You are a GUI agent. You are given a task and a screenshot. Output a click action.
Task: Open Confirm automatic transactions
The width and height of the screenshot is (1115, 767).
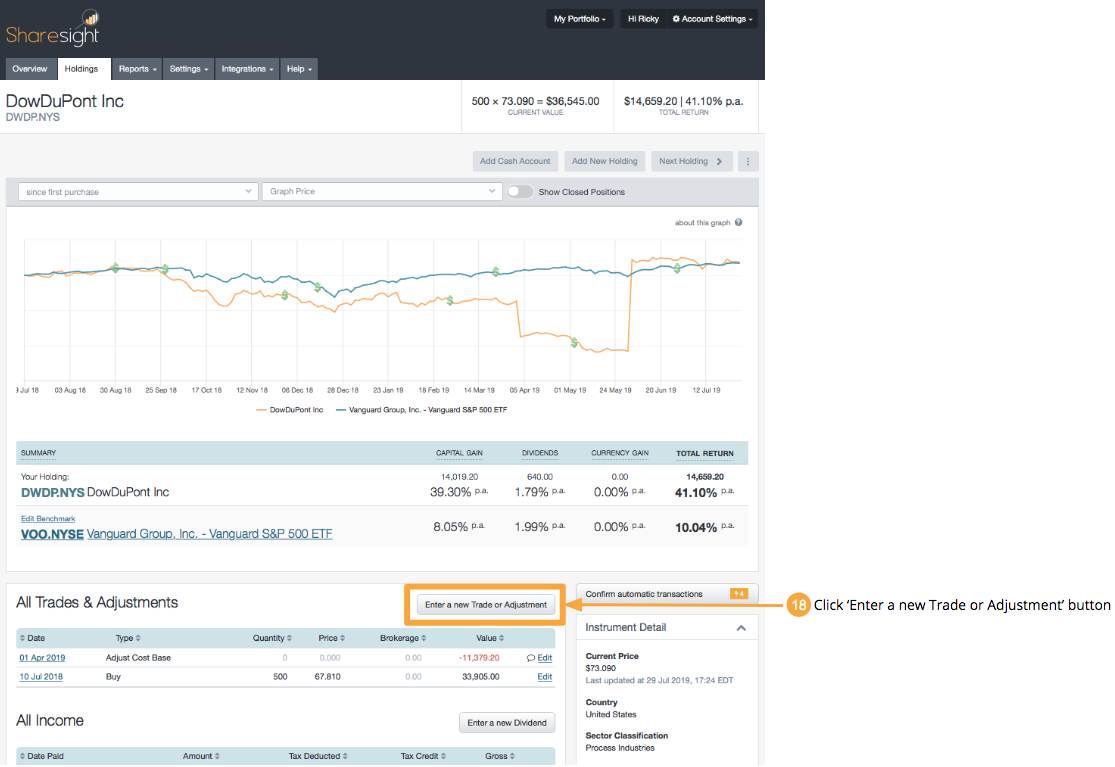(x=666, y=594)
